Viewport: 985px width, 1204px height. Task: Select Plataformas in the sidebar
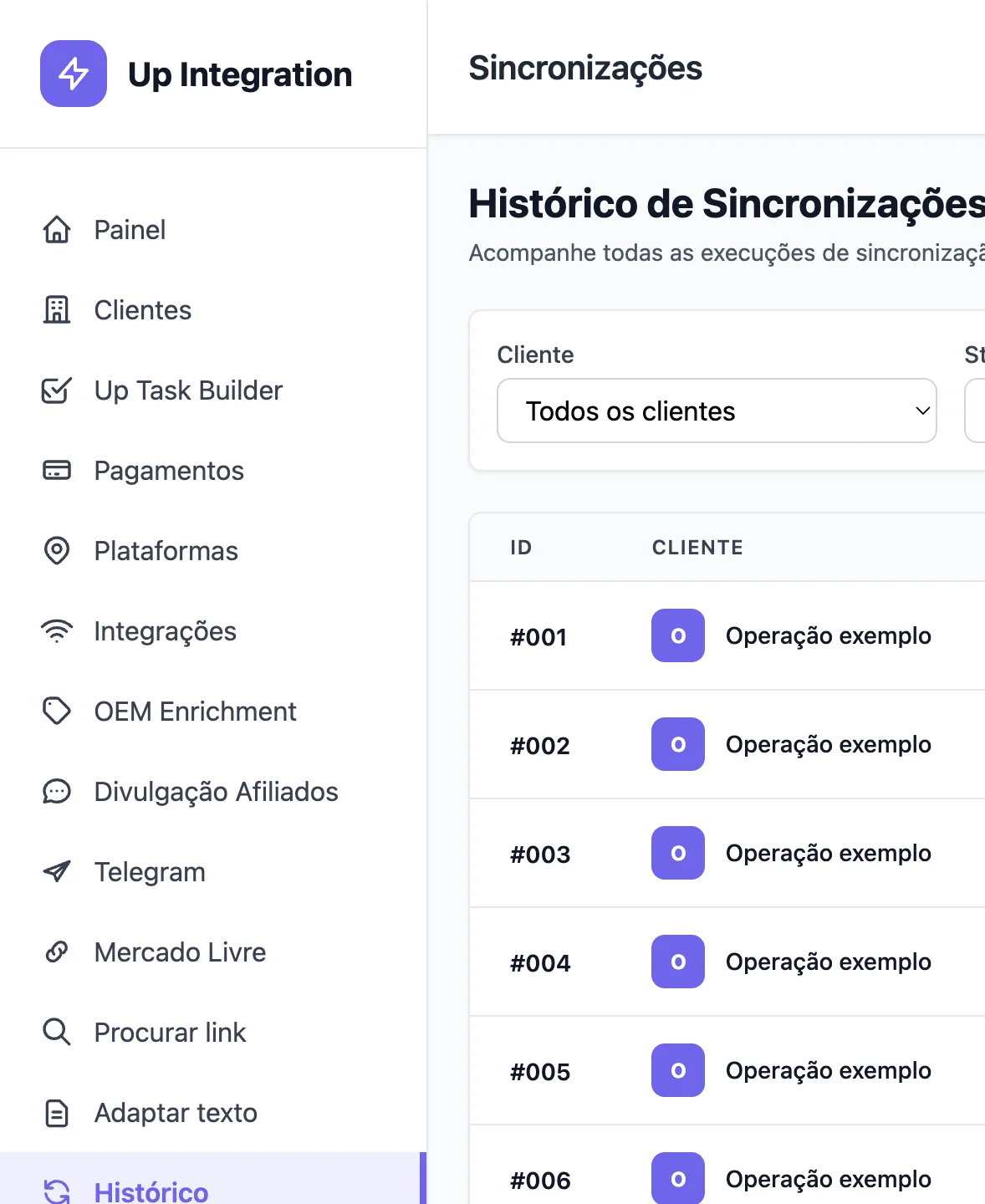point(213,550)
